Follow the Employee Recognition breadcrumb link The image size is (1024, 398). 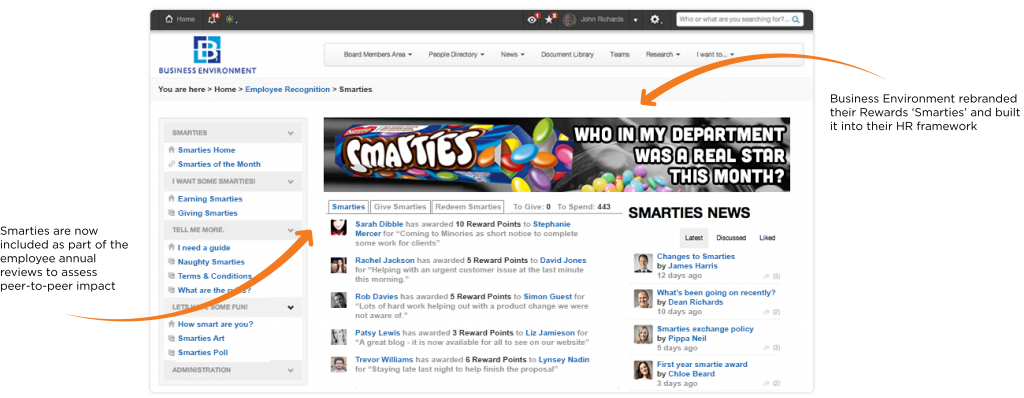tap(287, 90)
